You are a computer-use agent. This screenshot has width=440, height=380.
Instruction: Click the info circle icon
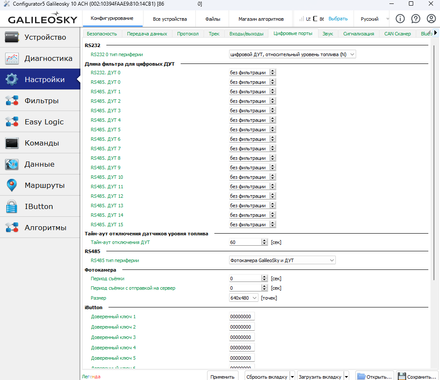click(400, 19)
